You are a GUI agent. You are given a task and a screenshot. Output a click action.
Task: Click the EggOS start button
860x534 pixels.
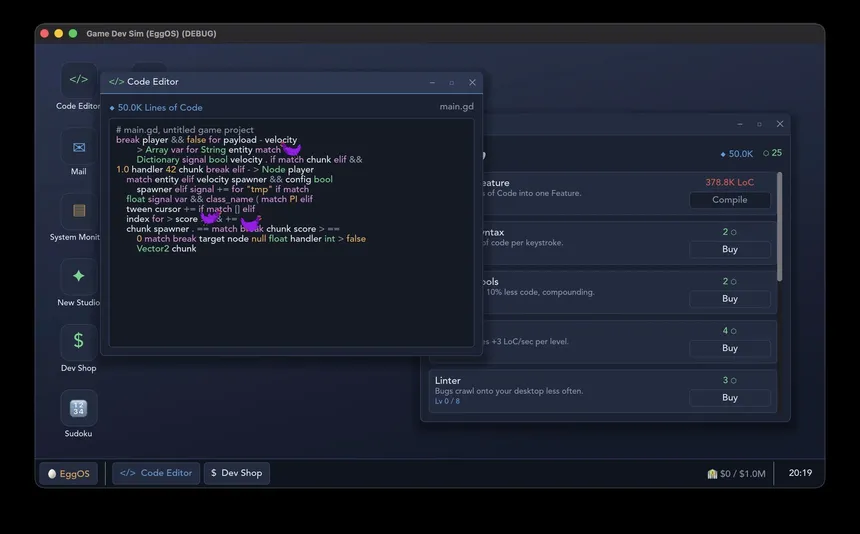click(x=69, y=473)
